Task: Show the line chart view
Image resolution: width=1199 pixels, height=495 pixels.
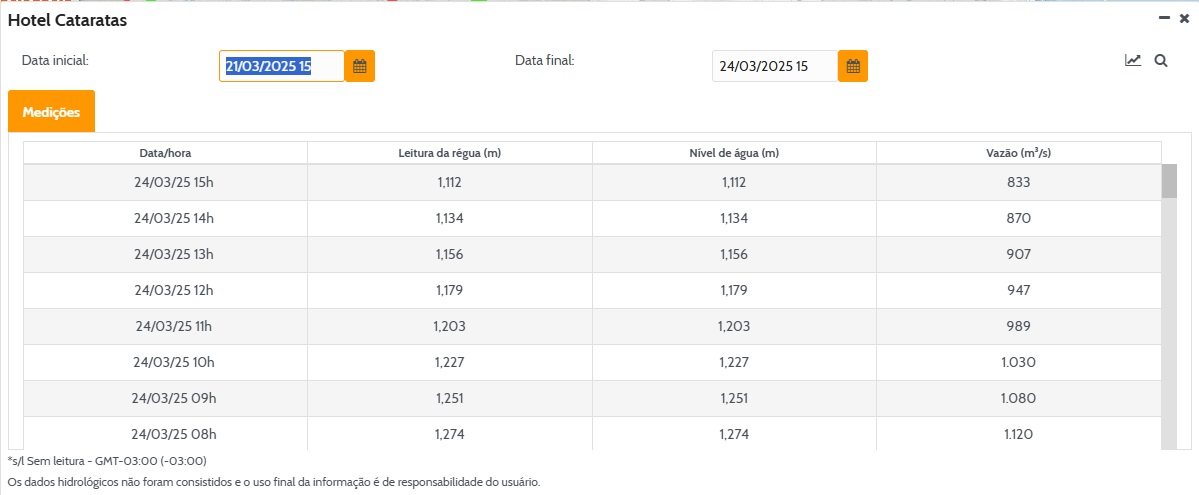Action: [1133, 60]
